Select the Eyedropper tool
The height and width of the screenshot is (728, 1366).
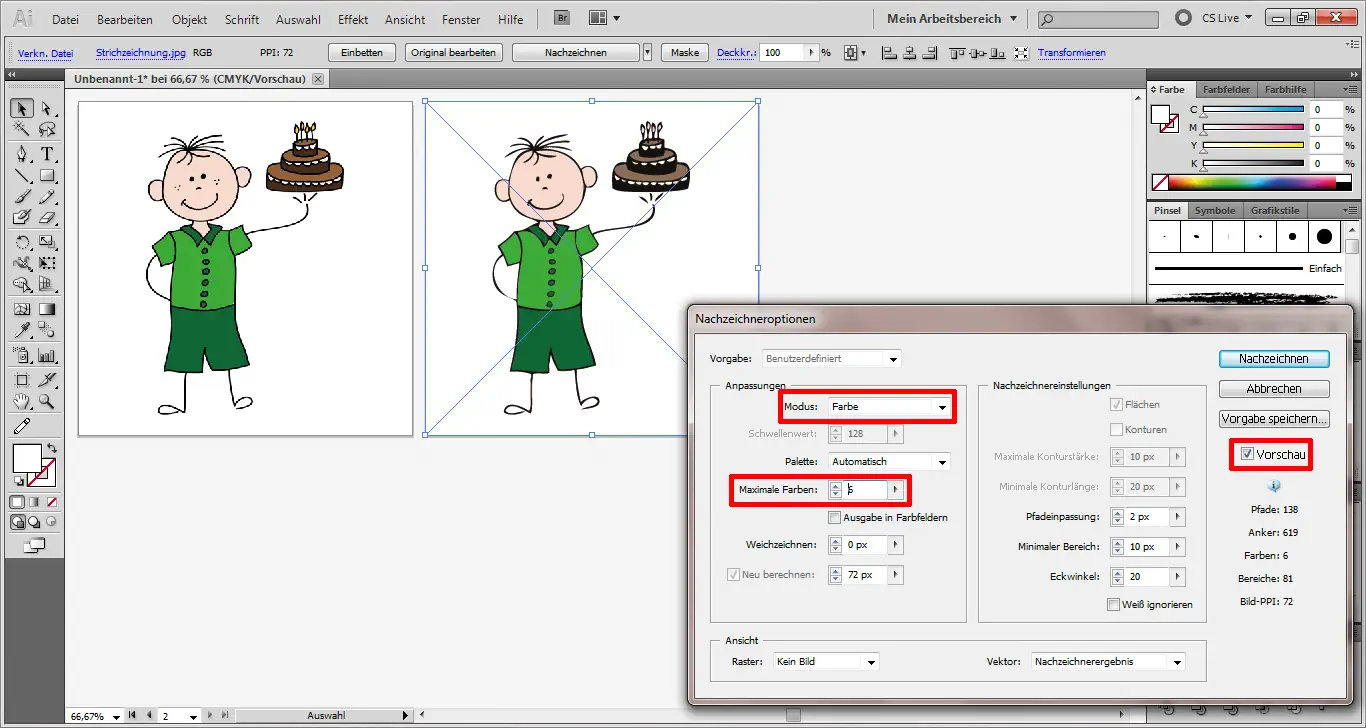(22, 330)
